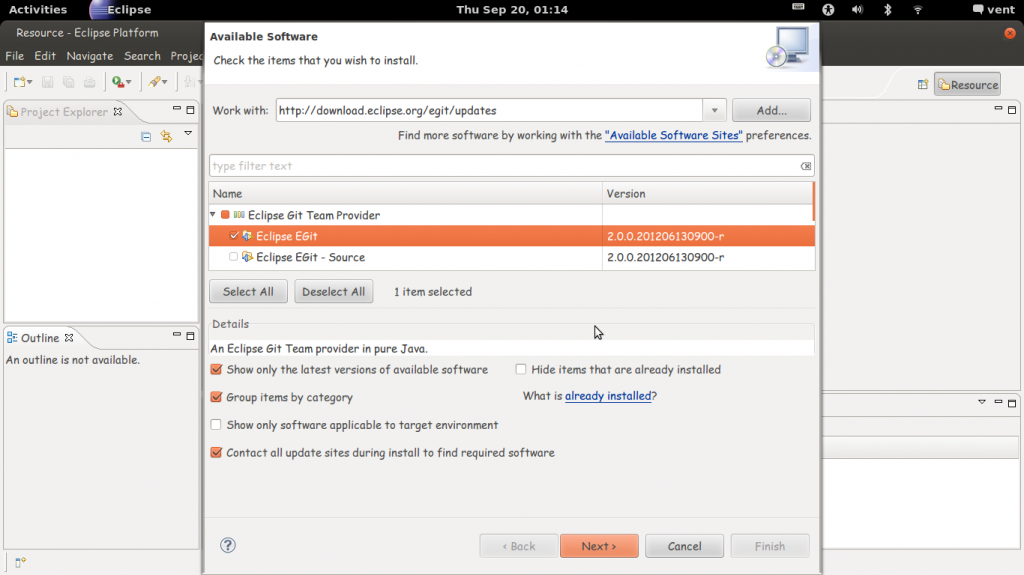Open the Bluetooth indicator in top bar
Viewport: 1024px width, 575px height.
(x=888, y=10)
